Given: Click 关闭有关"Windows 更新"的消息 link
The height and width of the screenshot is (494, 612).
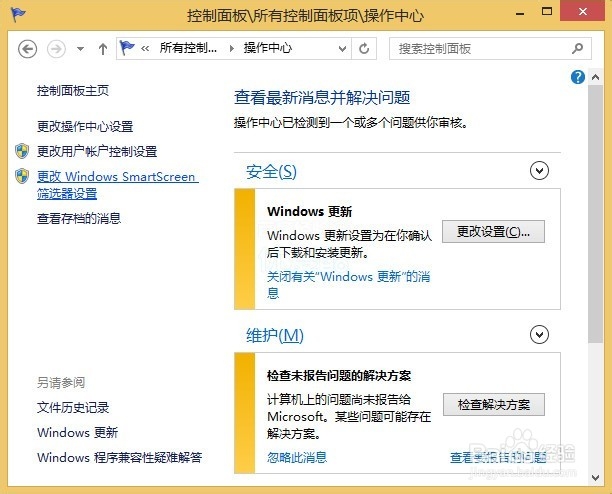Looking at the screenshot, I should [349, 285].
